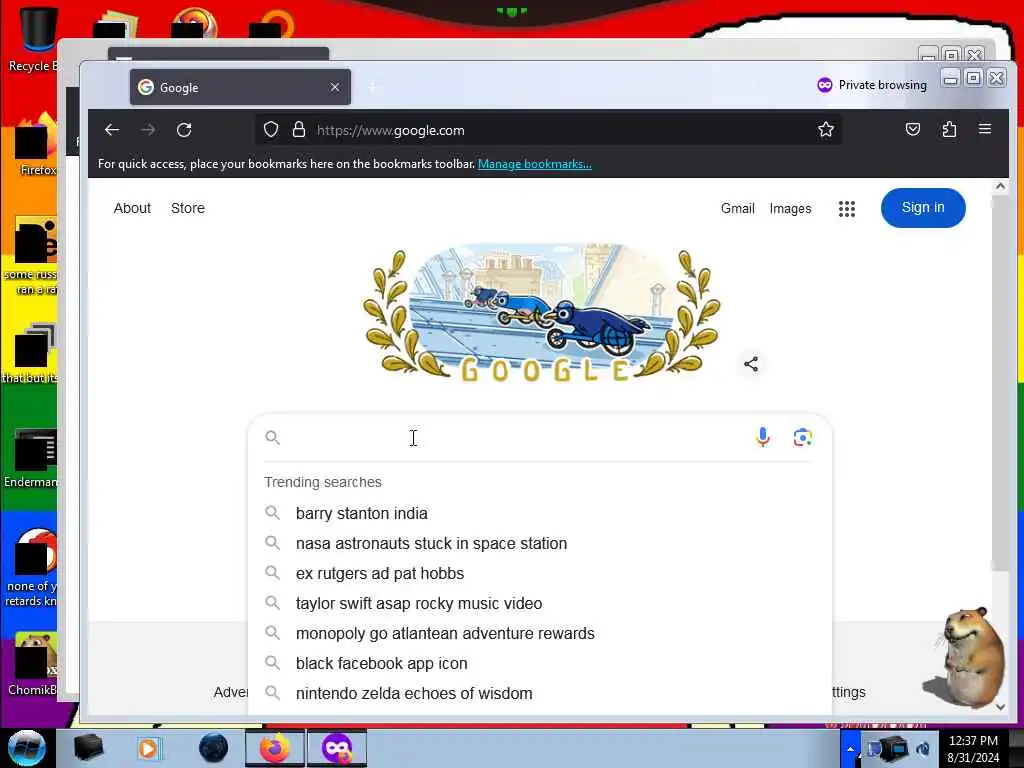Open the Windows Start orb
The height and width of the screenshot is (768, 1024).
[x=27, y=748]
